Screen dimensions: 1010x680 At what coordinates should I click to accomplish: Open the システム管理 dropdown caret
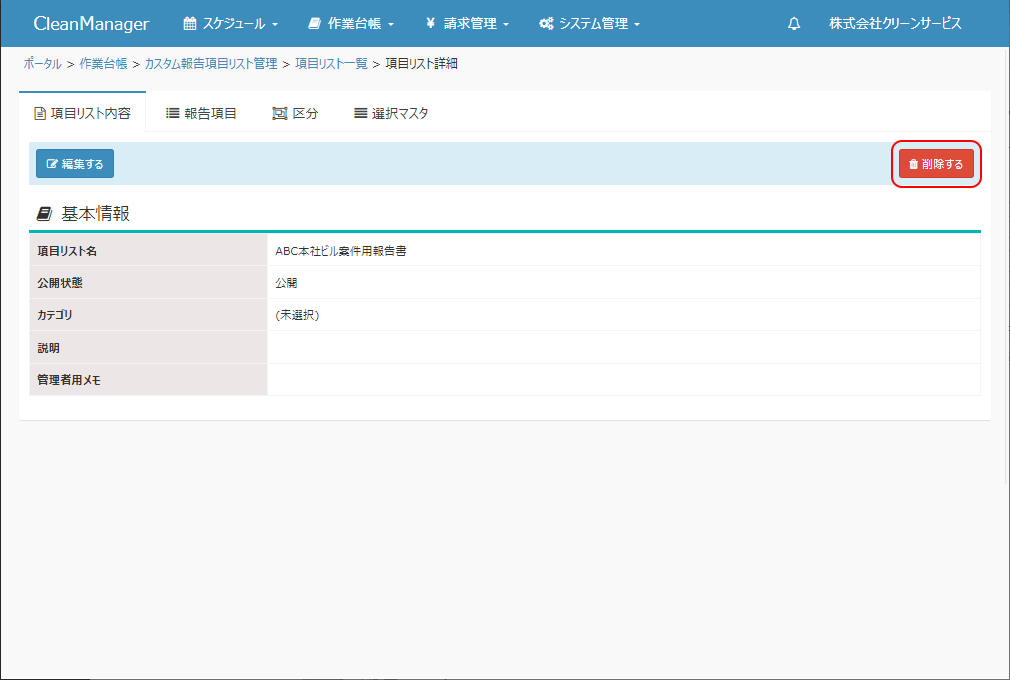click(x=637, y=25)
